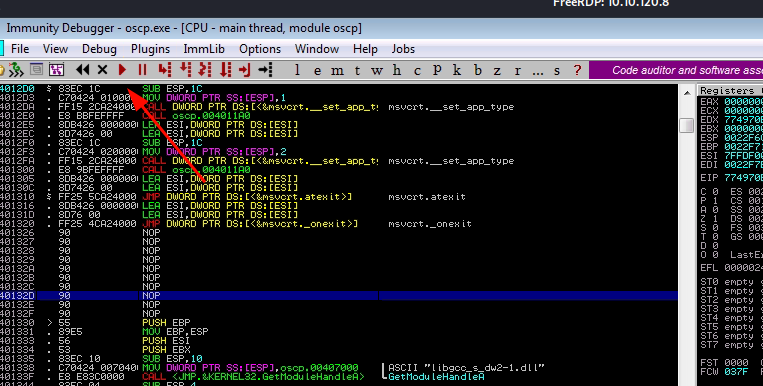
Task: Show Log window with 'l' button
Action: (297, 71)
